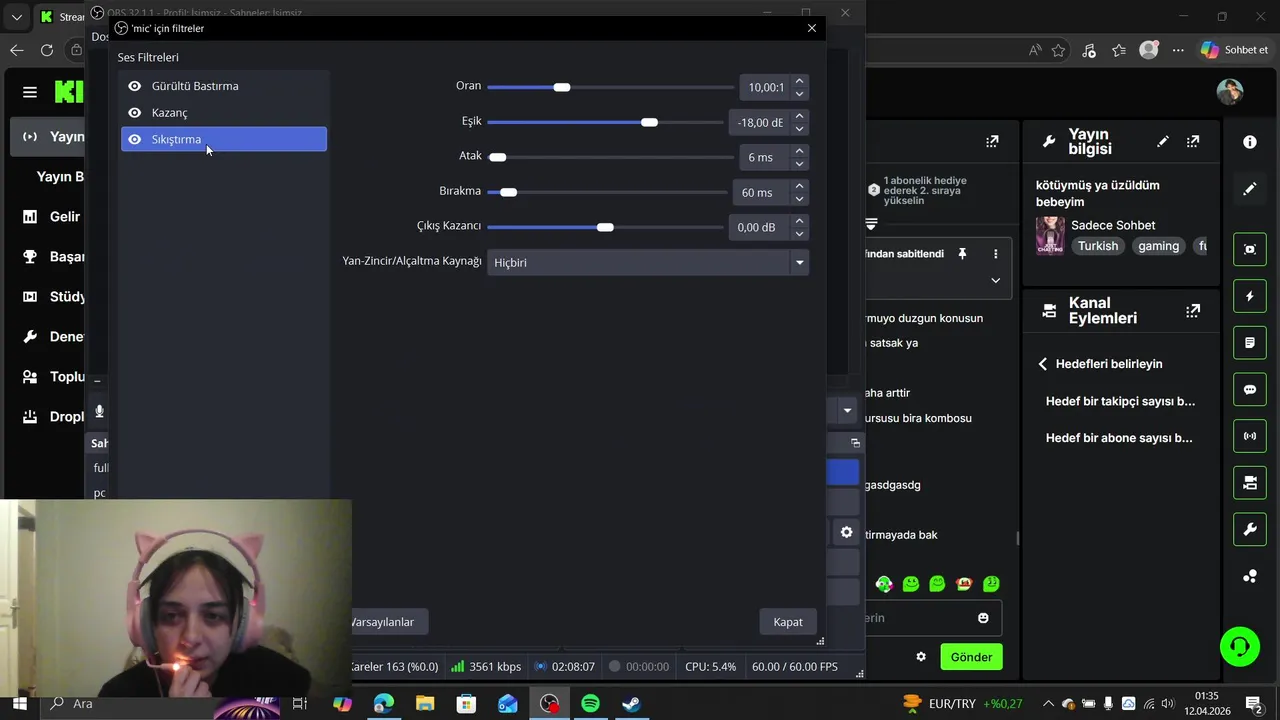Open Kick sidebar hamburger menu
The height and width of the screenshot is (720, 1280).
(30, 92)
